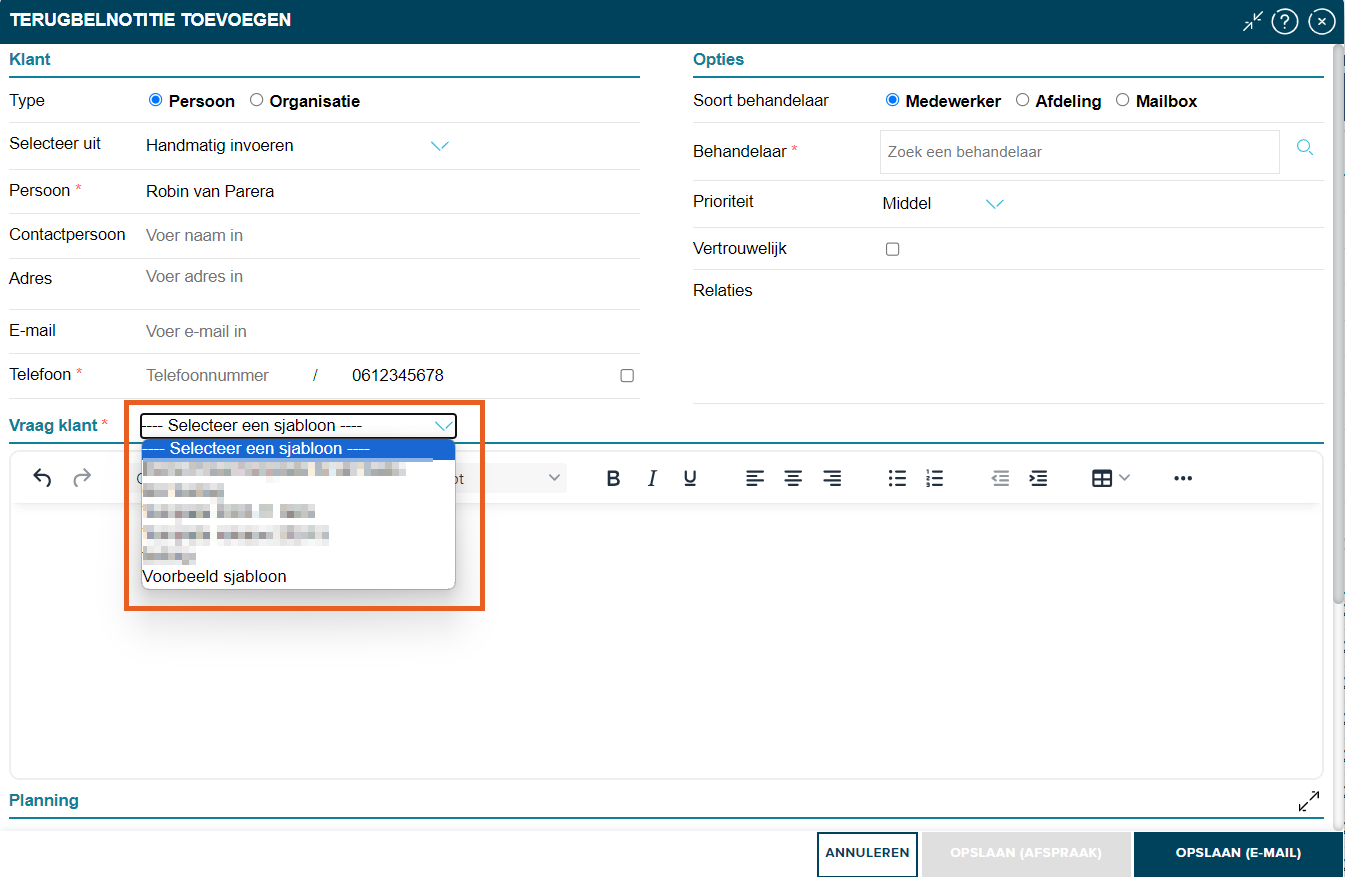Select the Organisatie radio button

coord(256,100)
